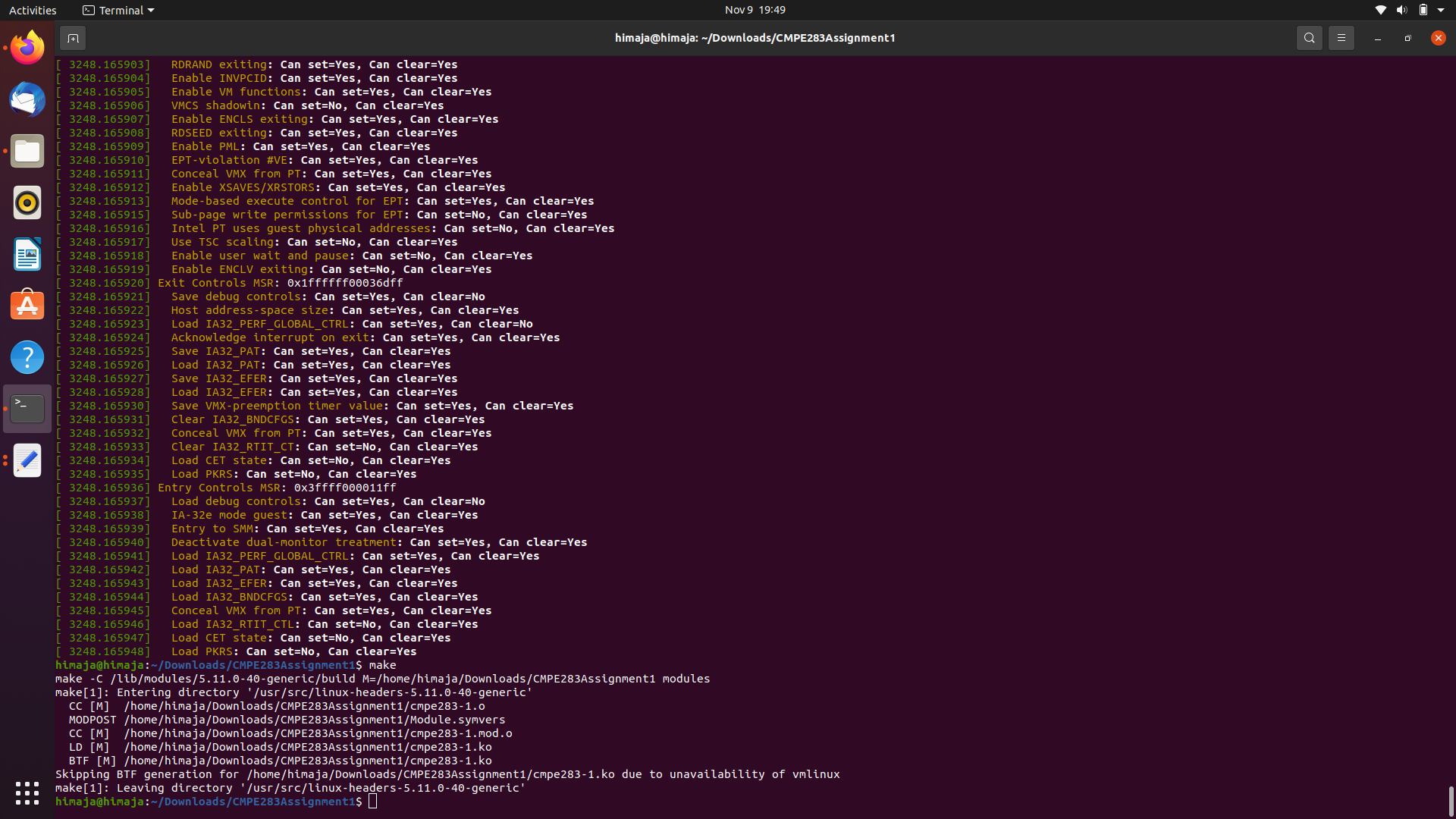Click the battery status icon

tap(1423, 10)
